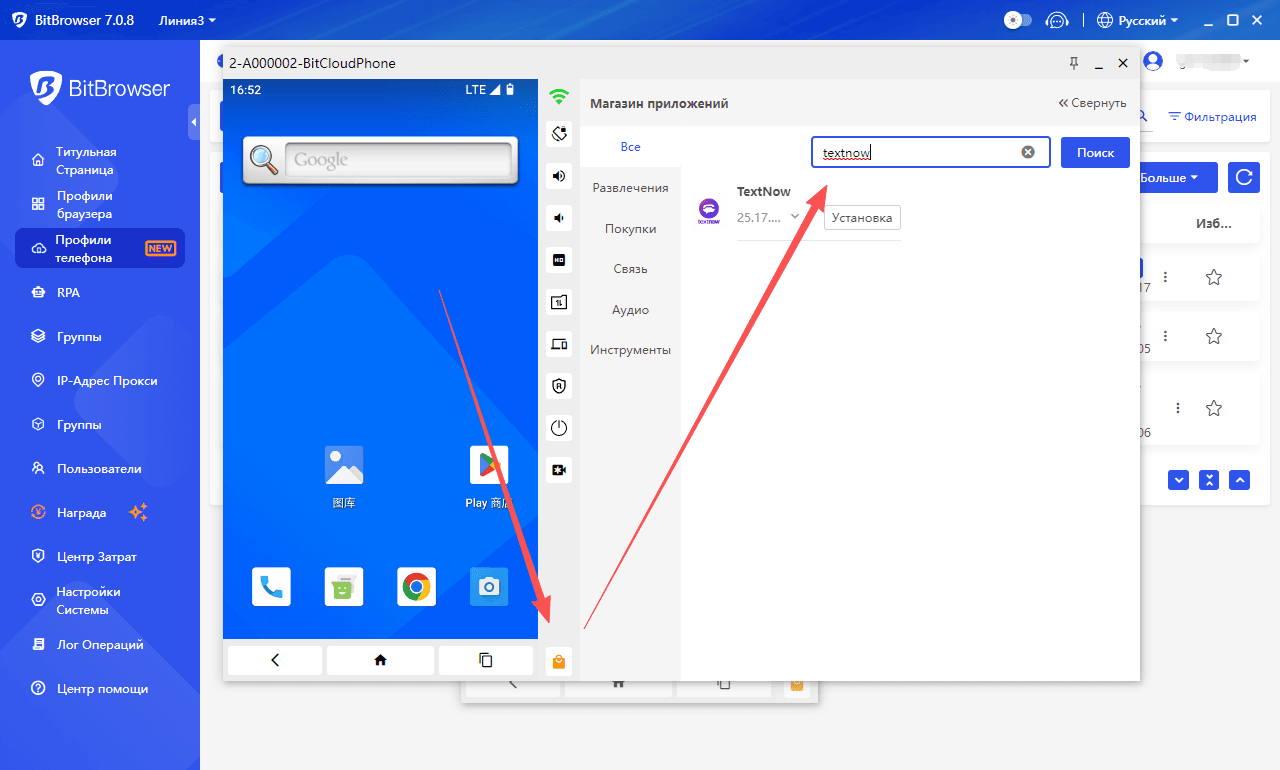Star the last profile row
The width and height of the screenshot is (1280, 770).
tap(1213, 408)
